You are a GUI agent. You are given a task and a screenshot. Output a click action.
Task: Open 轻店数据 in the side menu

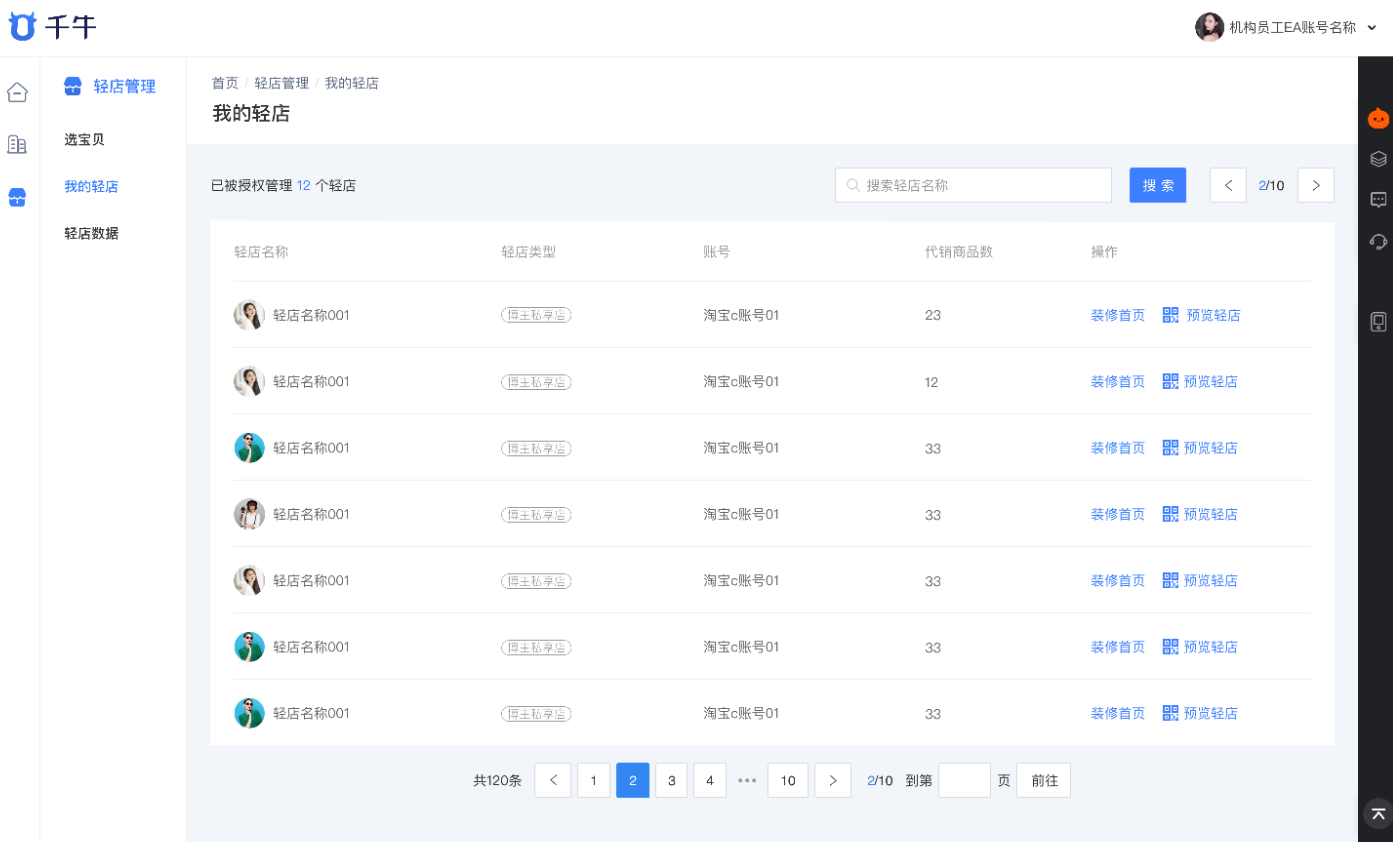tap(91, 233)
